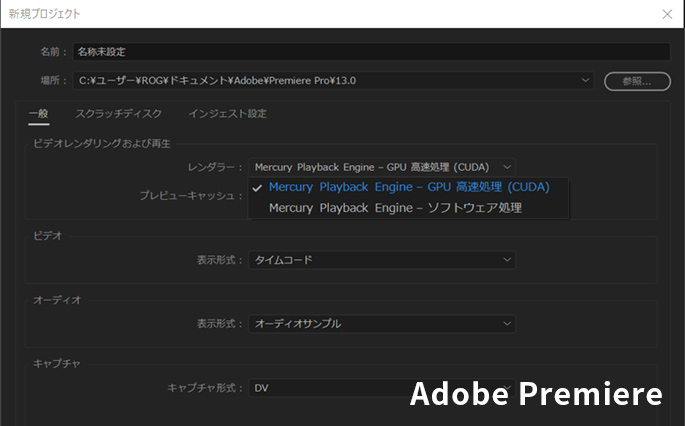Image resolution: width=685 pixels, height=426 pixels.
Task: Open the インジェスト設定 tab
Action: [228, 114]
